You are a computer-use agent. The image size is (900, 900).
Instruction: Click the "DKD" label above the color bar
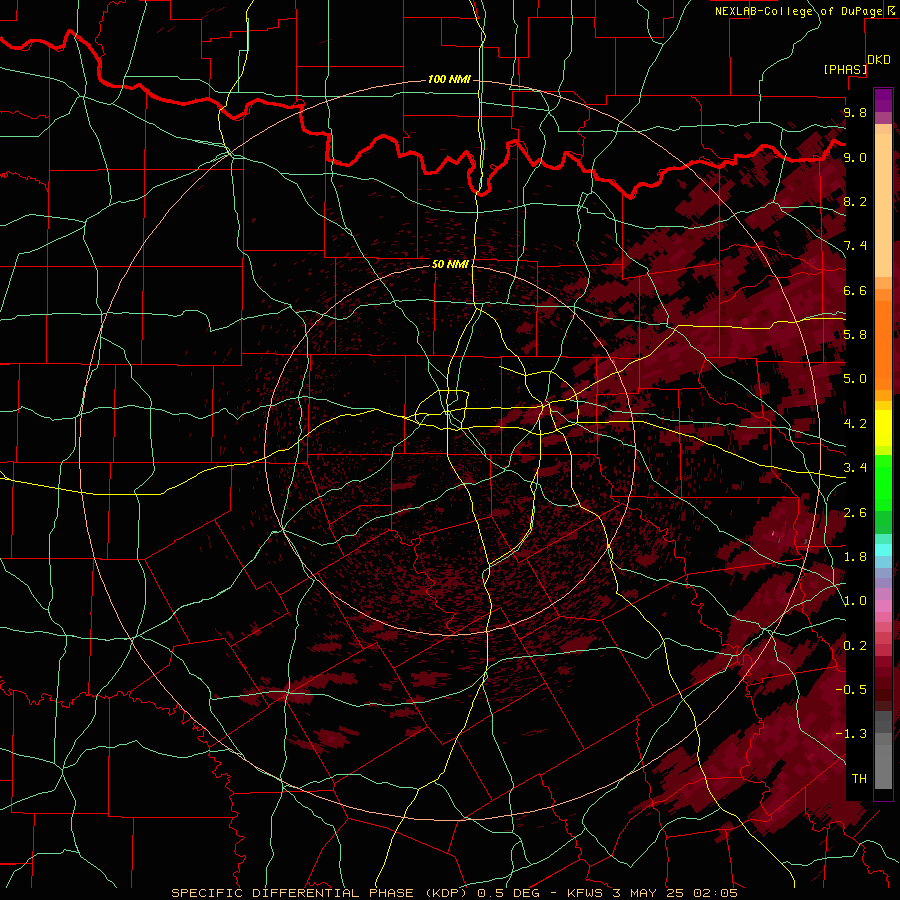click(x=879, y=60)
